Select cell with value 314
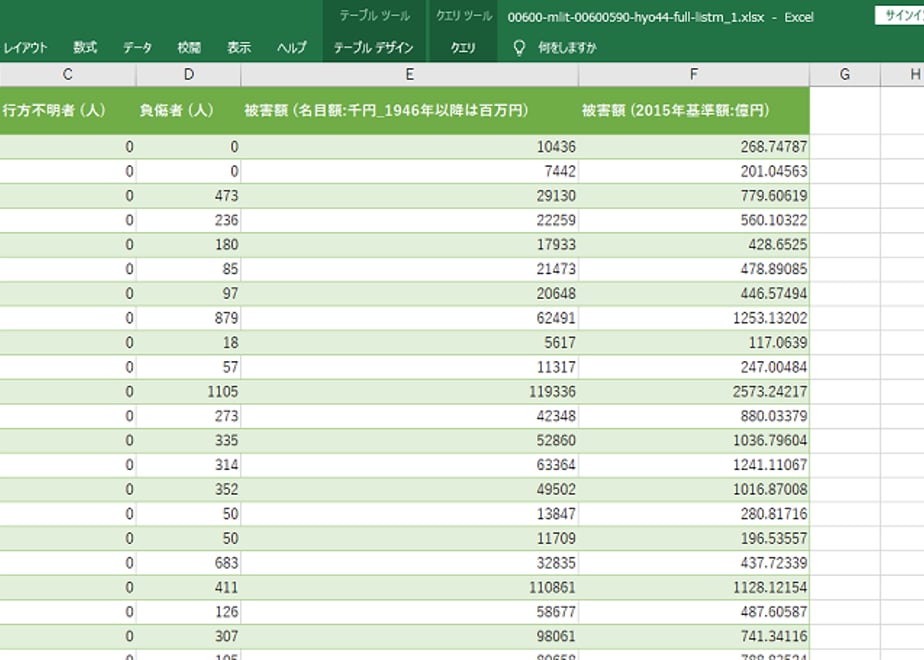 (x=189, y=465)
